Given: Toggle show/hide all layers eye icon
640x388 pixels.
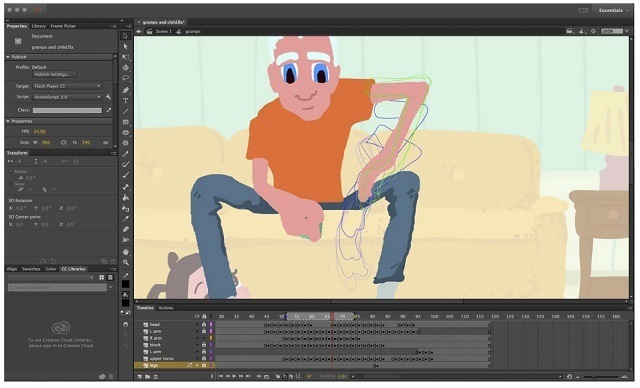Looking at the screenshot, I should (x=197, y=317).
